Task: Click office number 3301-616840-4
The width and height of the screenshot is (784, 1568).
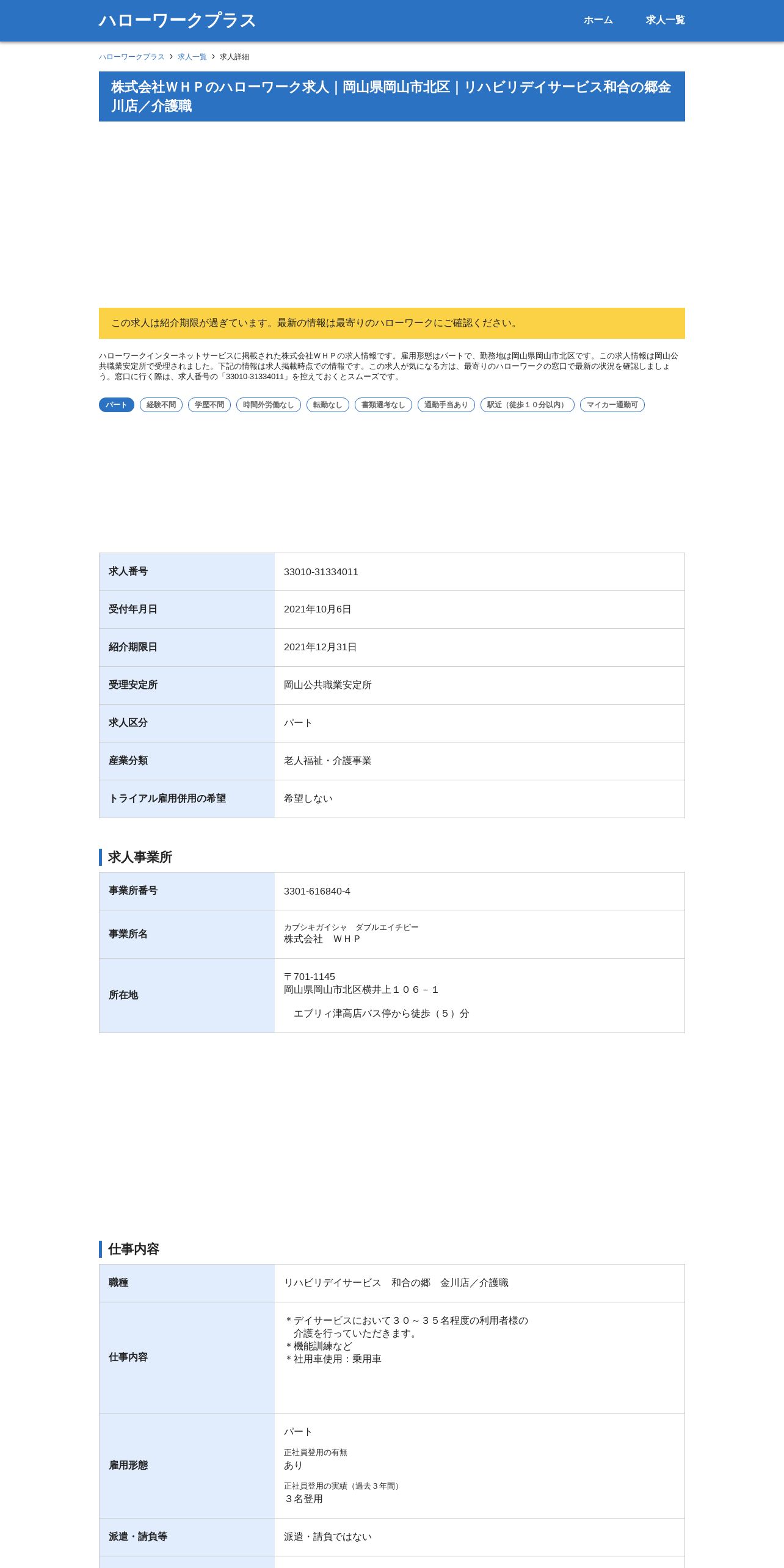Action: click(318, 891)
